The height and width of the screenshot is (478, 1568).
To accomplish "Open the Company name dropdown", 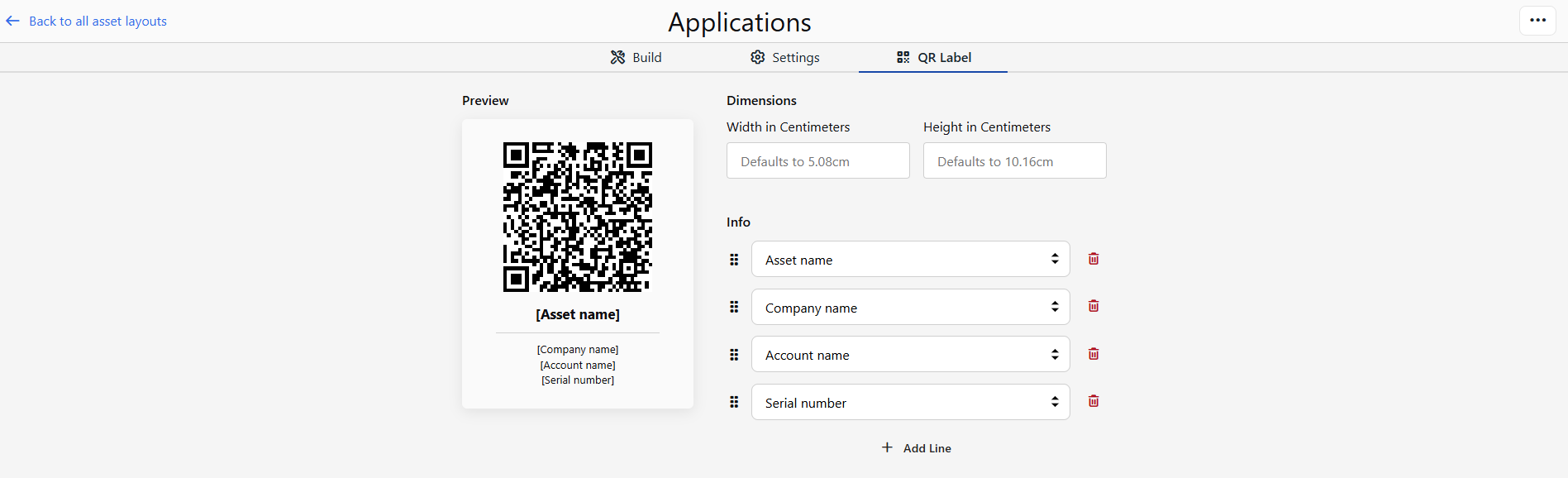I will coord(911,307).
